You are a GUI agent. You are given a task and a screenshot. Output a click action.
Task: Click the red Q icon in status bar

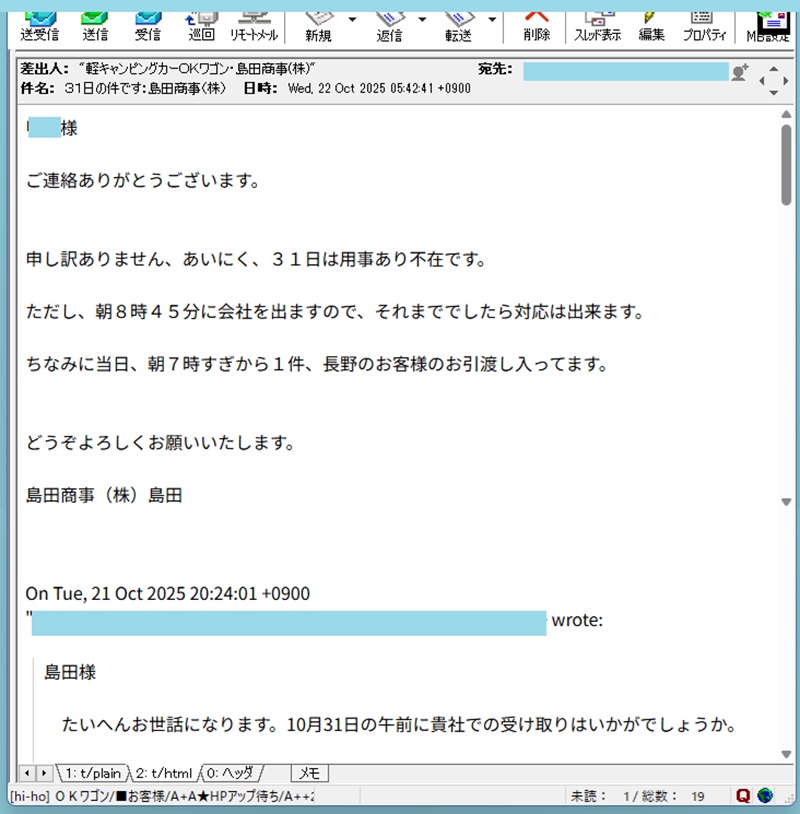743,796
